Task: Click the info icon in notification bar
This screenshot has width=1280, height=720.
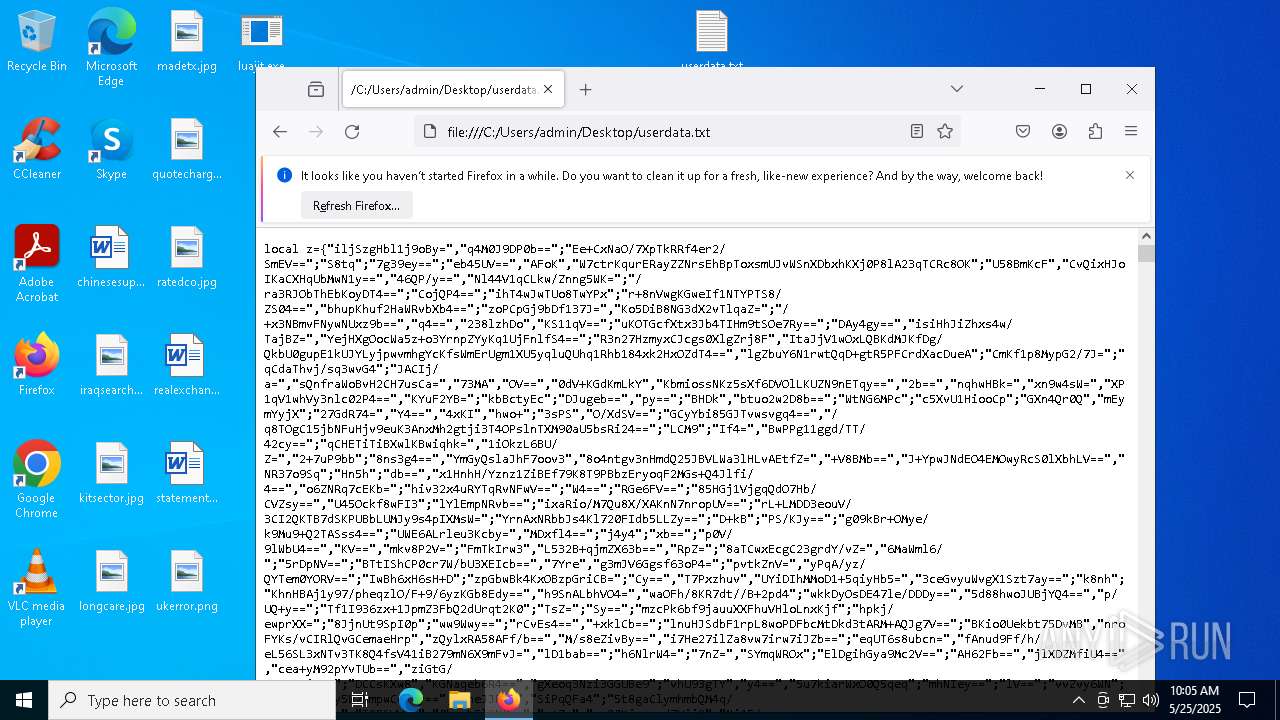Action: tap(284, 175)
